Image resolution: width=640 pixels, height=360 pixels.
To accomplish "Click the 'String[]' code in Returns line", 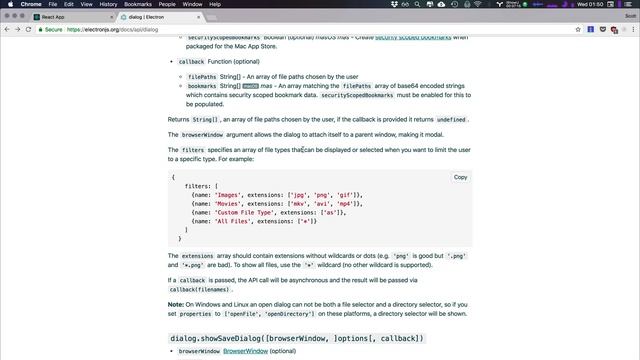I will [x=205, y=120].
